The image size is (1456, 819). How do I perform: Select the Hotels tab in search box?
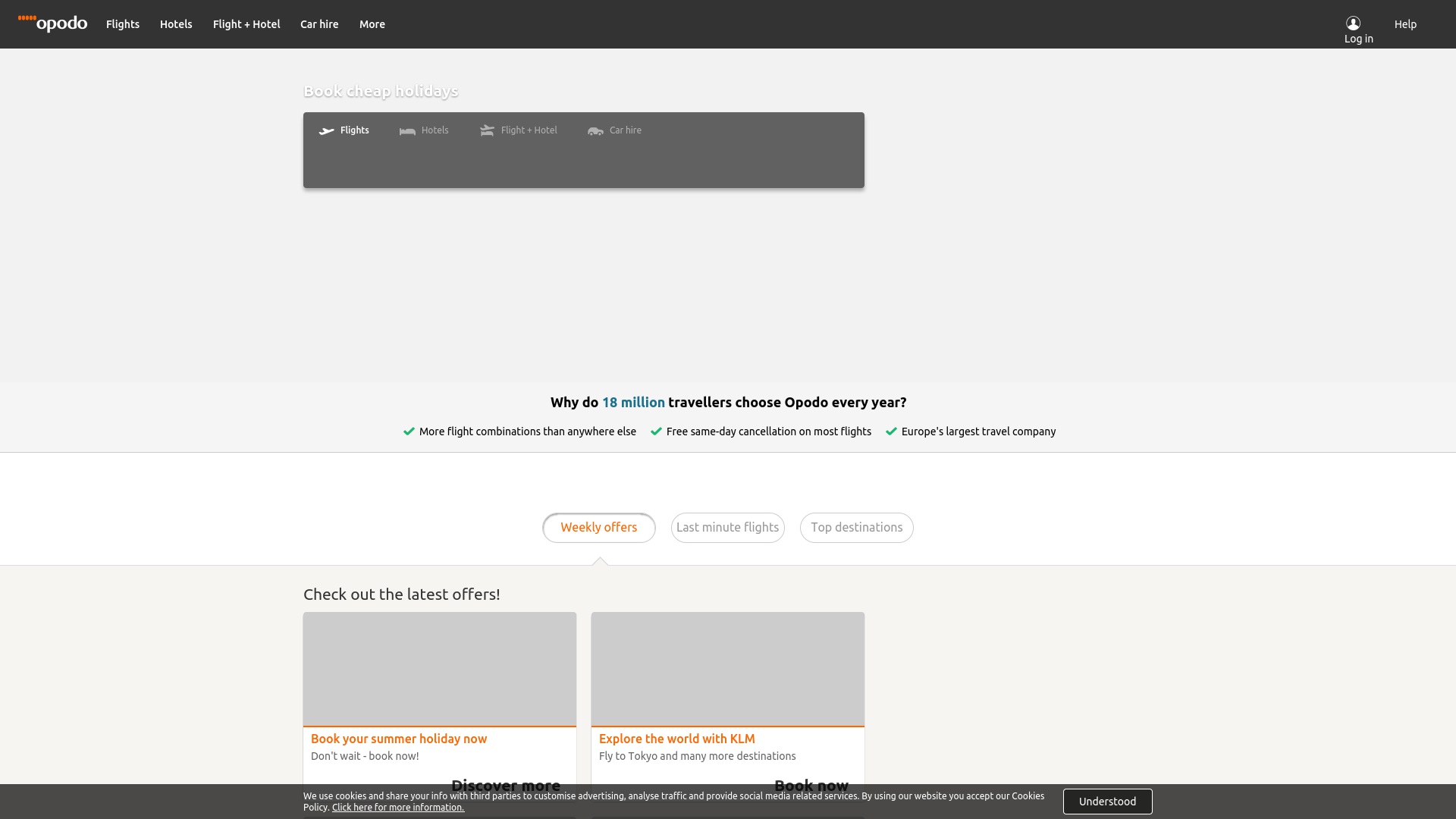435,130
